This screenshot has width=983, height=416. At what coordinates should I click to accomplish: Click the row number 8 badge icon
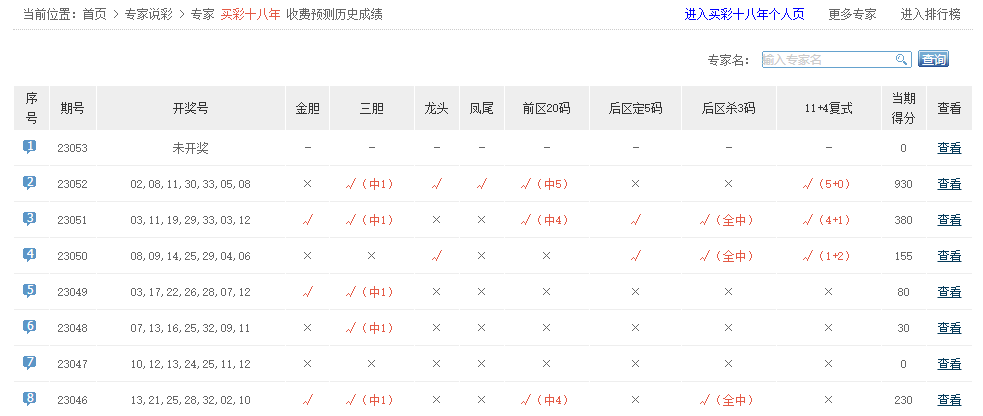(x=30, y=399)
